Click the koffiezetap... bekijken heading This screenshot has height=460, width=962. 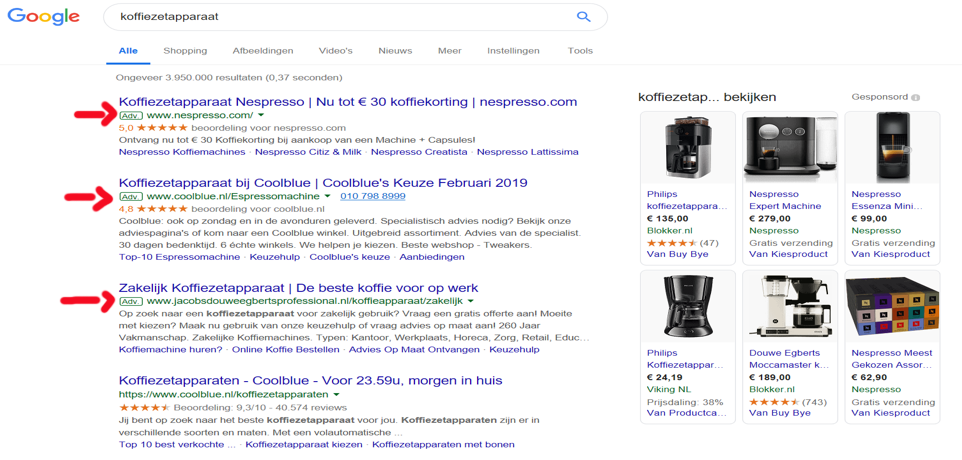pyautogui.click(x=707, y=97)
